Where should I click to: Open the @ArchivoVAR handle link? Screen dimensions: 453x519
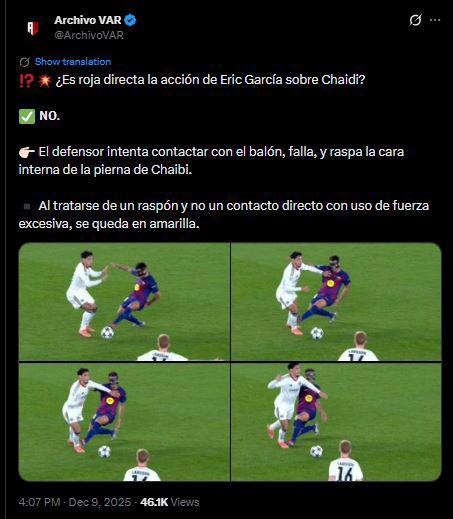tap(89, 35)
